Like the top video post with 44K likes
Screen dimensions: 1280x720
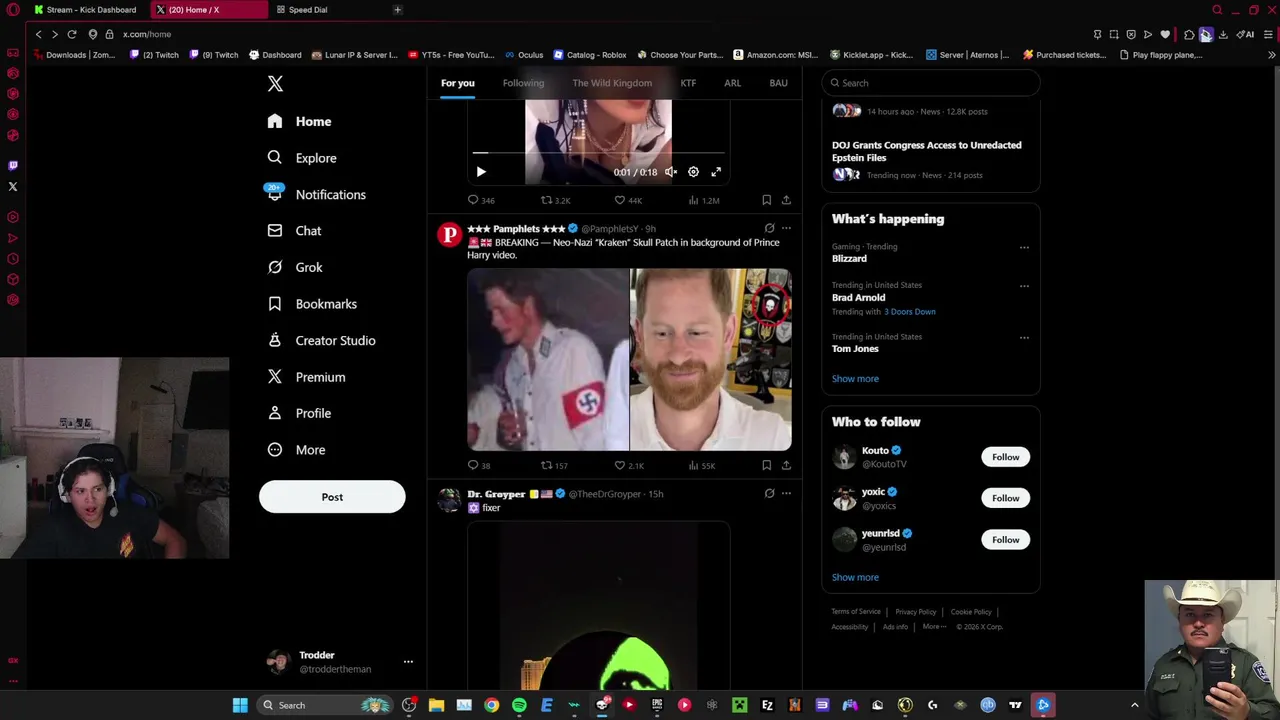pos(628,200)
